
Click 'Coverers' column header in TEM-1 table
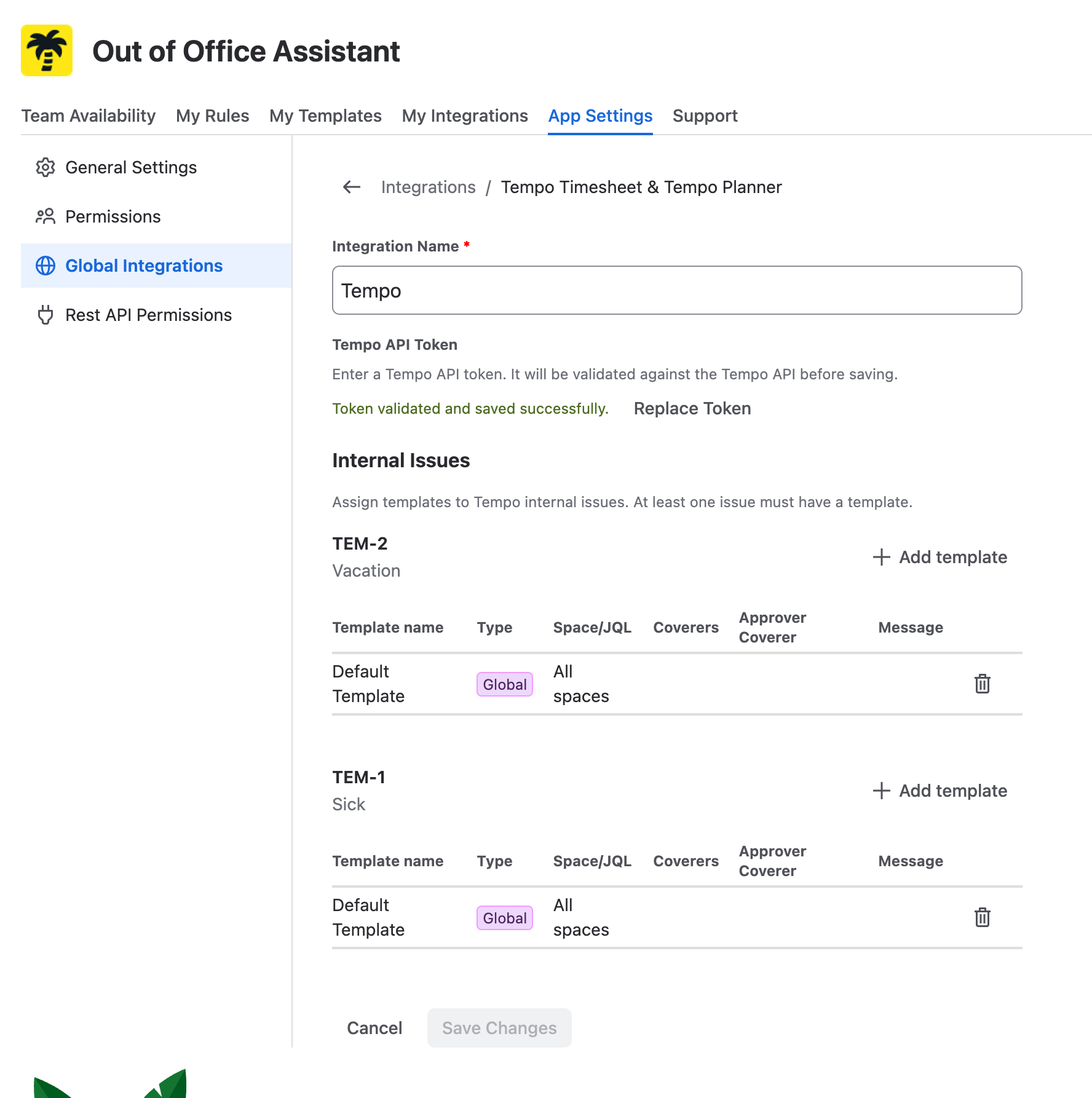click(686, 861)
